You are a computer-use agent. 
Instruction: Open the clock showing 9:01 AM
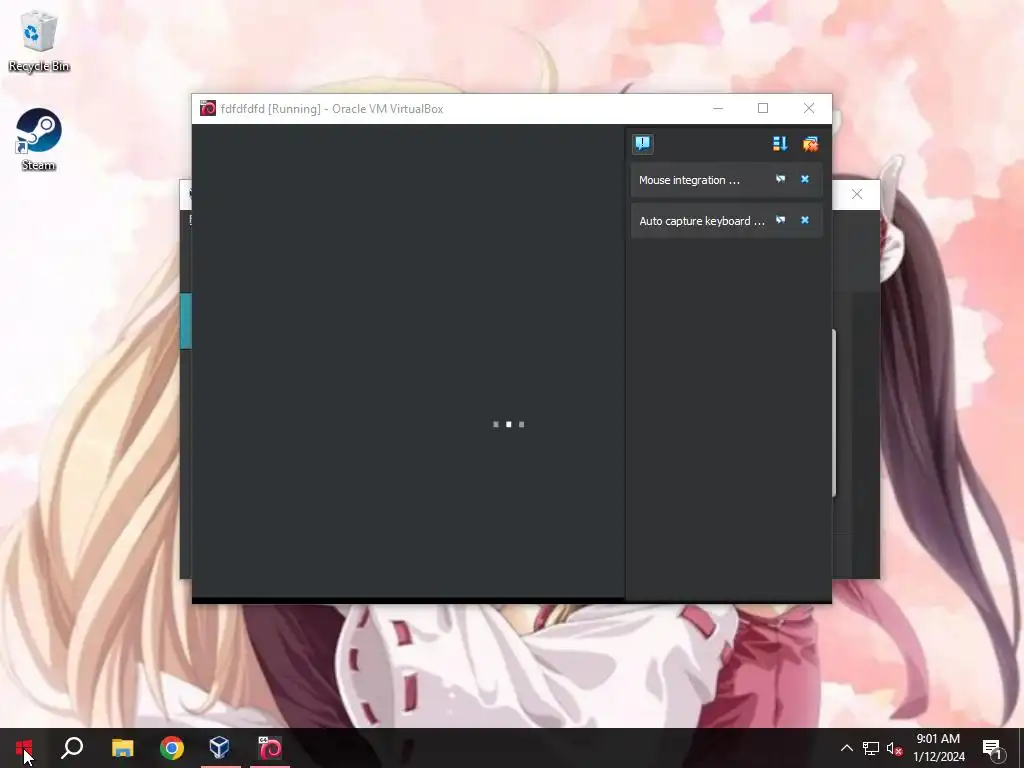pos(938,748)
